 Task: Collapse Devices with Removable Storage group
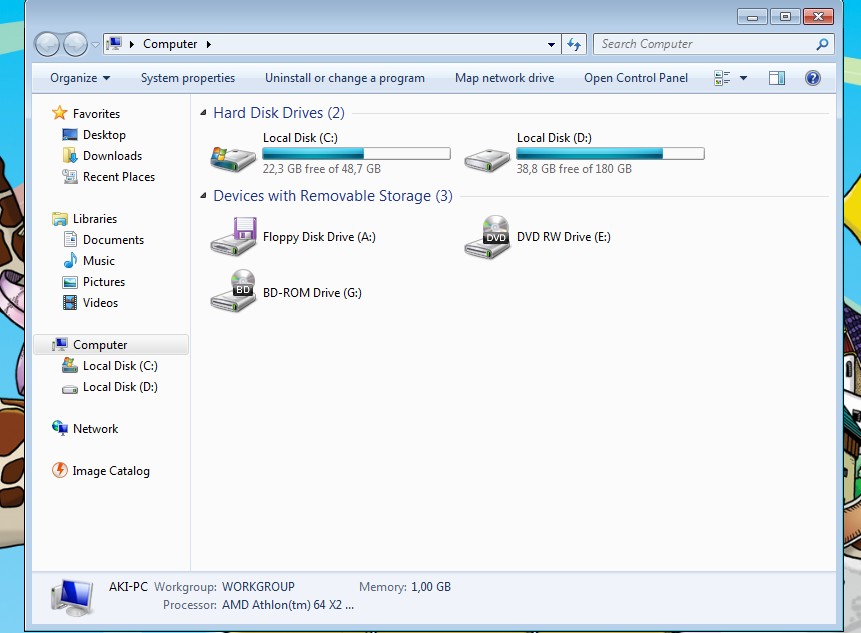coord(203,196)
